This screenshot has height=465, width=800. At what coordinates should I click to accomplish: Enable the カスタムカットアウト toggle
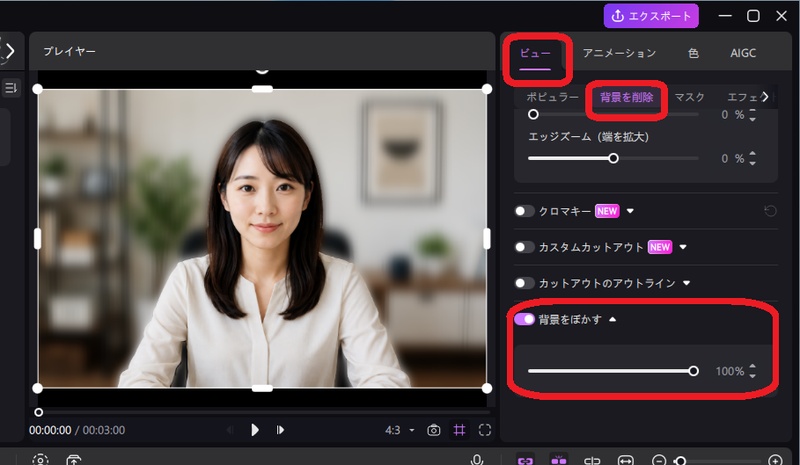click(x=524, y=247)
